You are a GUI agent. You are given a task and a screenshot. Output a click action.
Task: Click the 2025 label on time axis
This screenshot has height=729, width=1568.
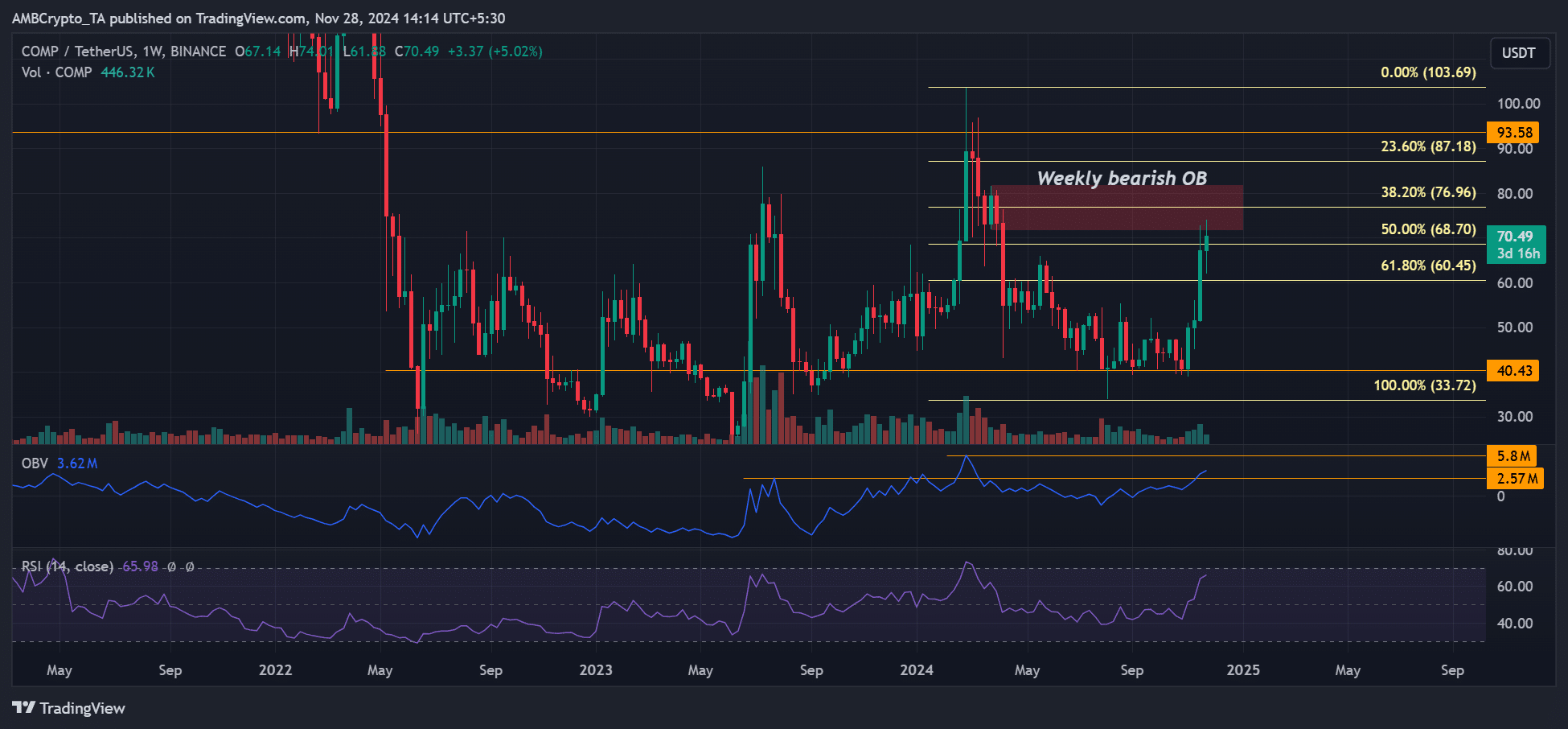coord(1243,670)
